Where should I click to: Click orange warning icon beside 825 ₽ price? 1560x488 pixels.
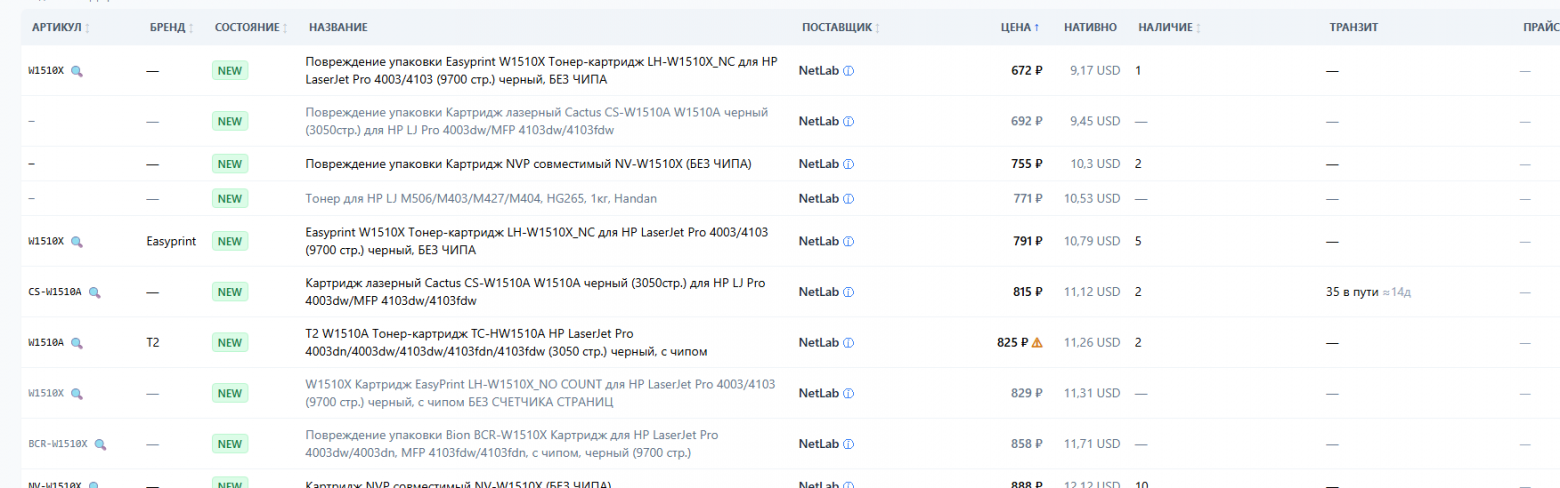click(1037, 342)
